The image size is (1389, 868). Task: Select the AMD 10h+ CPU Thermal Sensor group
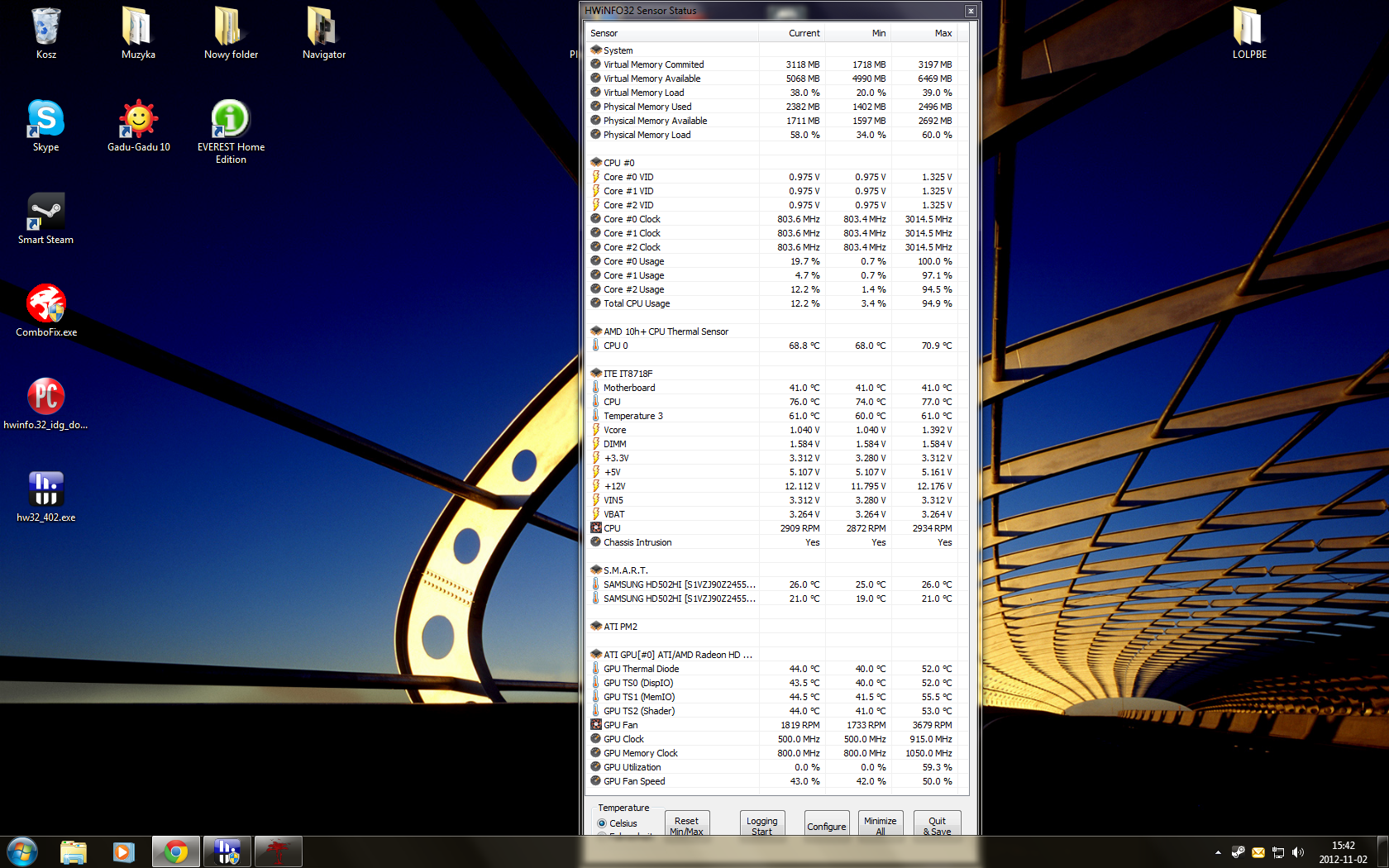pos(772,331)
